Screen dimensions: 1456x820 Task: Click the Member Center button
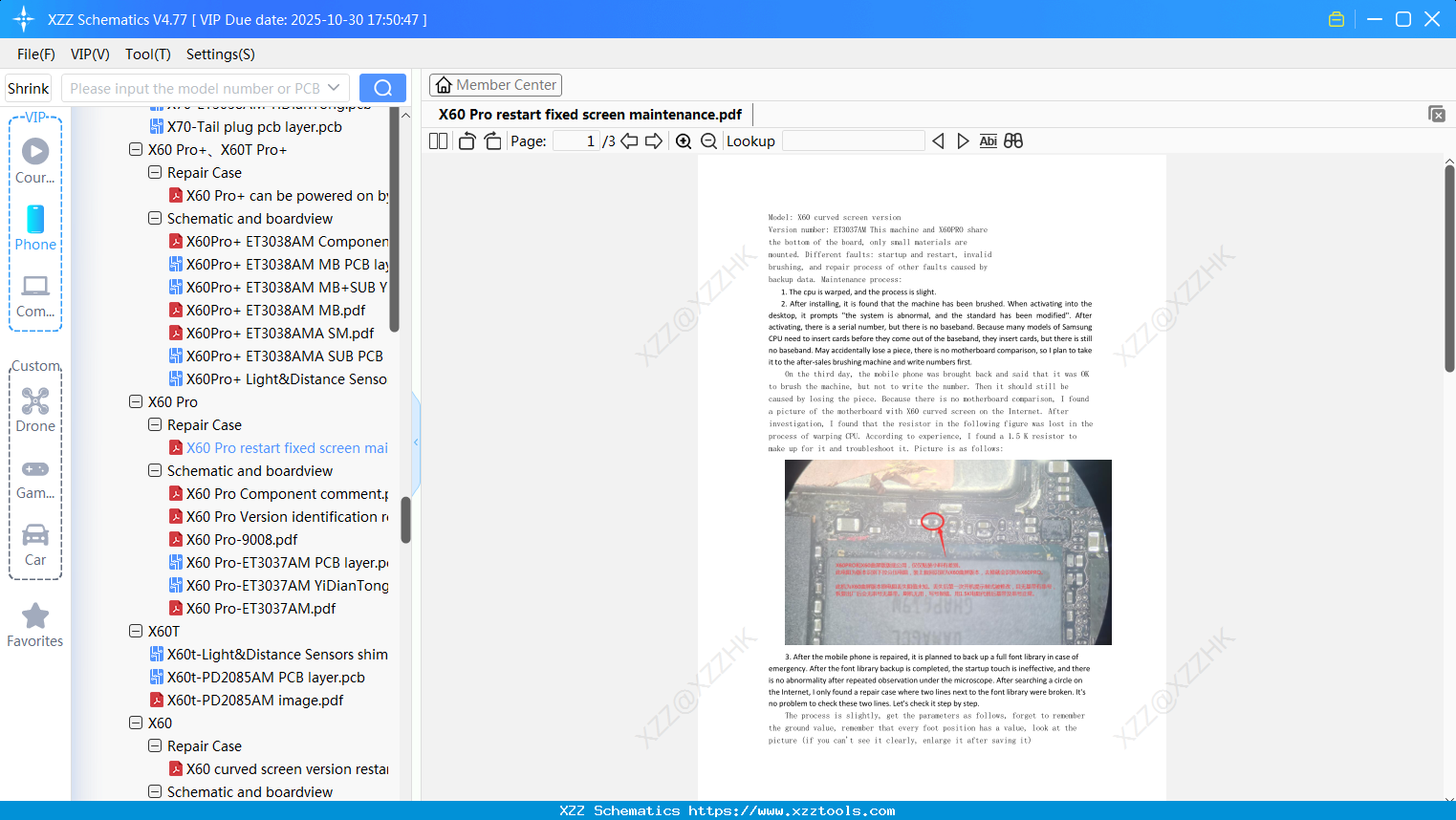click(495, 85)
